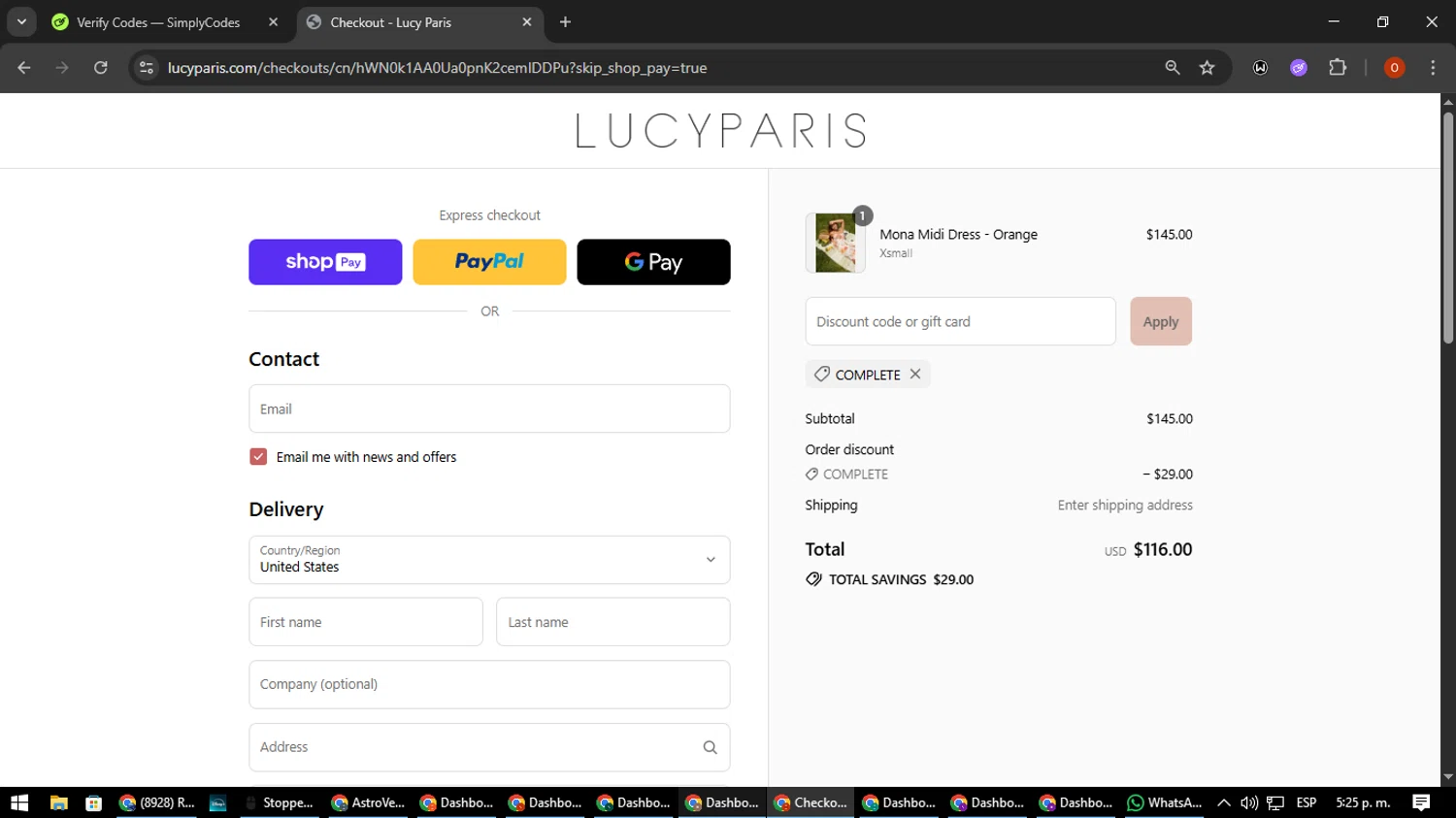This screenshot has width=1456, height=818.
Task: Click the LUCYPARIS store logo
Action: tap(720, 131)
